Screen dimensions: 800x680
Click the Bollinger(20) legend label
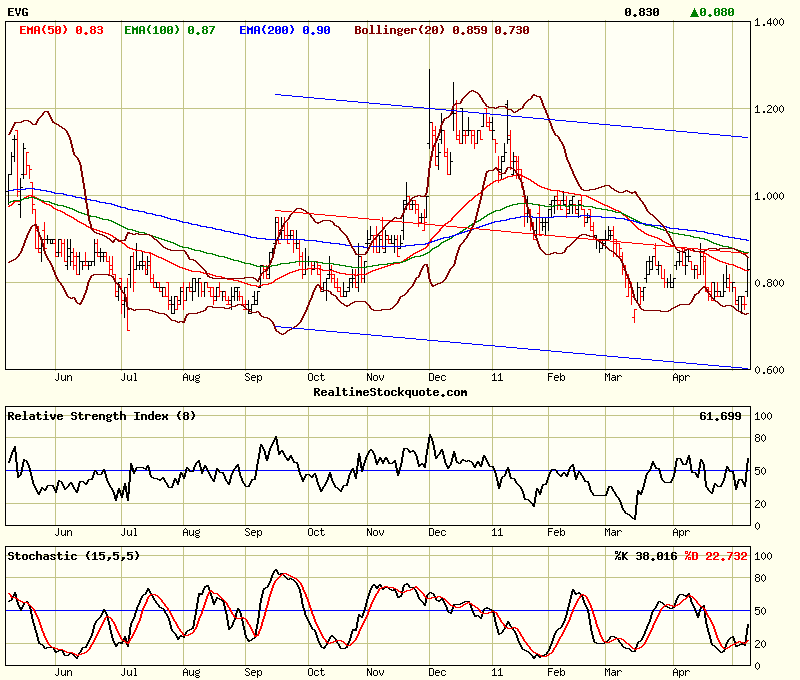pyautogui.click(x=442, y=30)
